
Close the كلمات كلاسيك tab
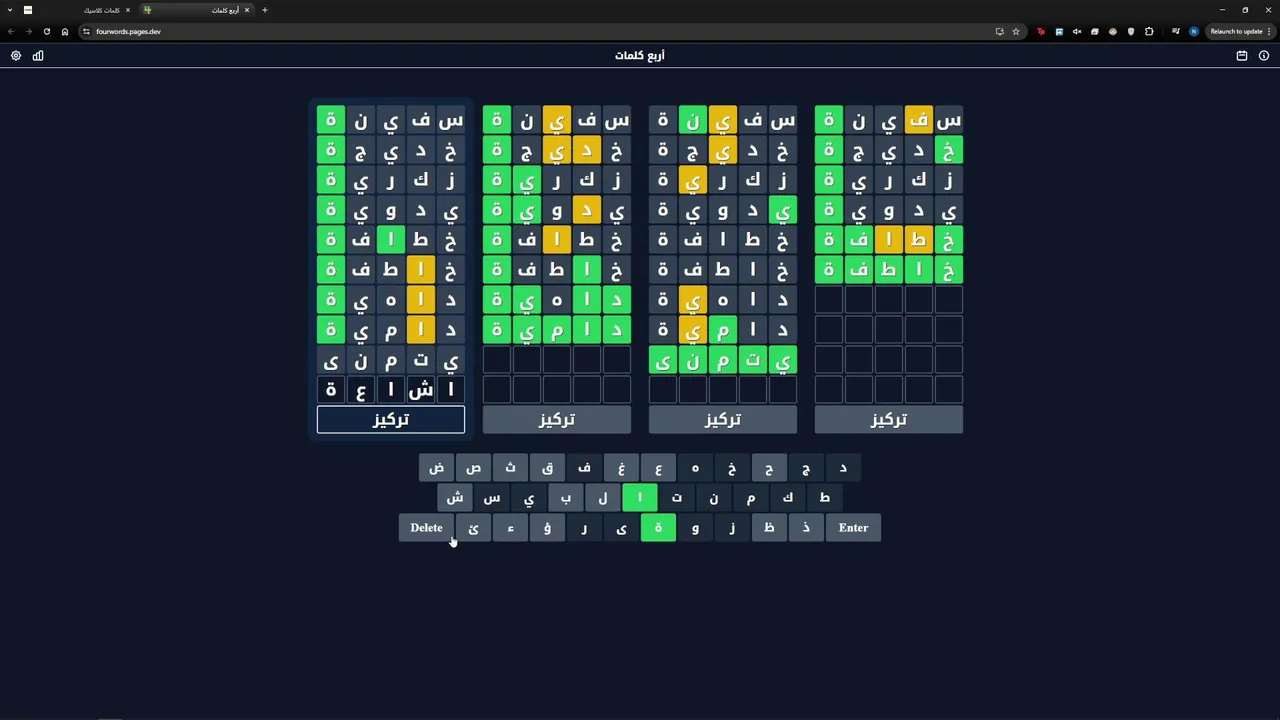point(128,10)
